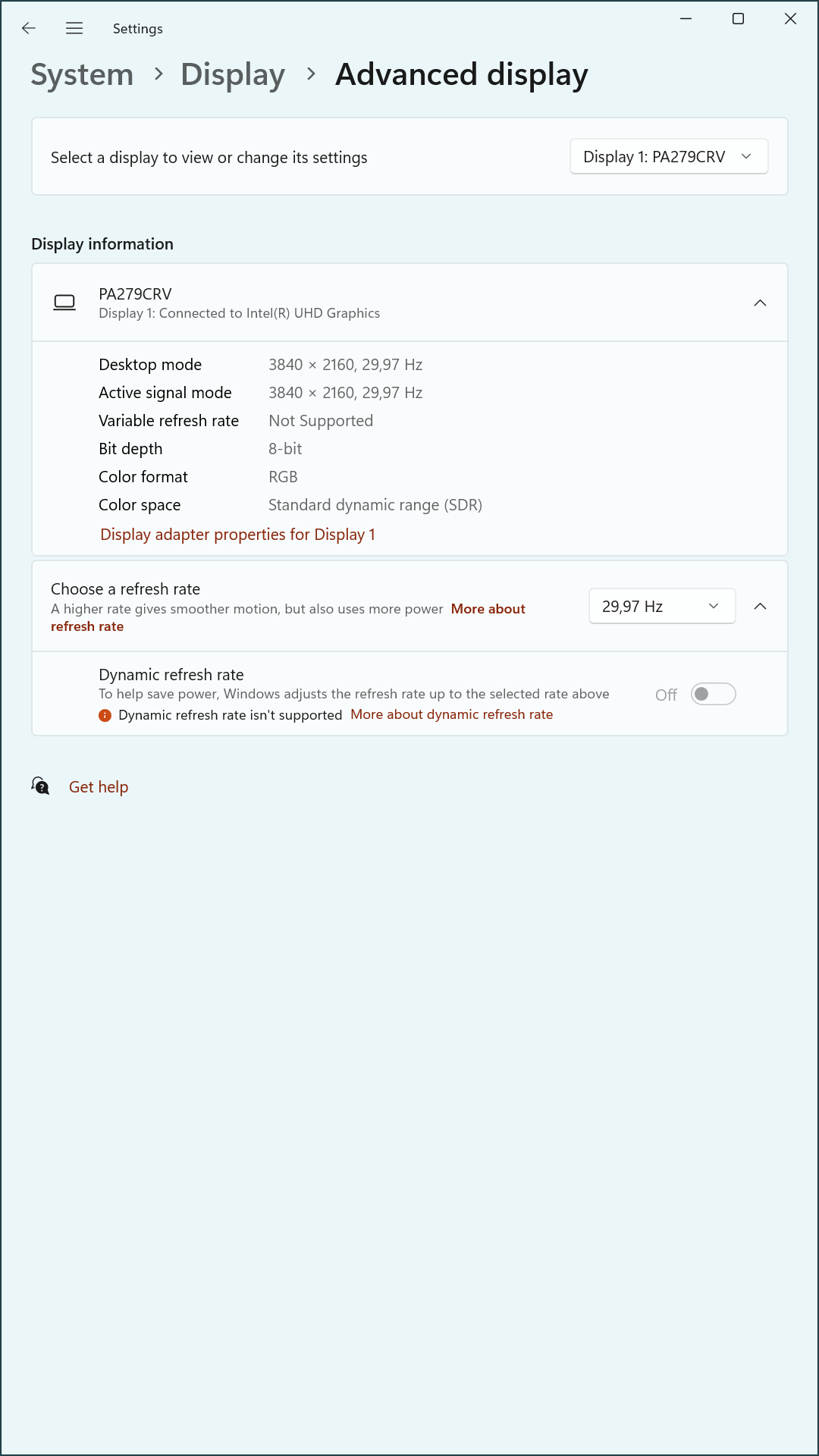Close the Settings window
This screenshot has height=1456, width=819.
click(790, 19)
